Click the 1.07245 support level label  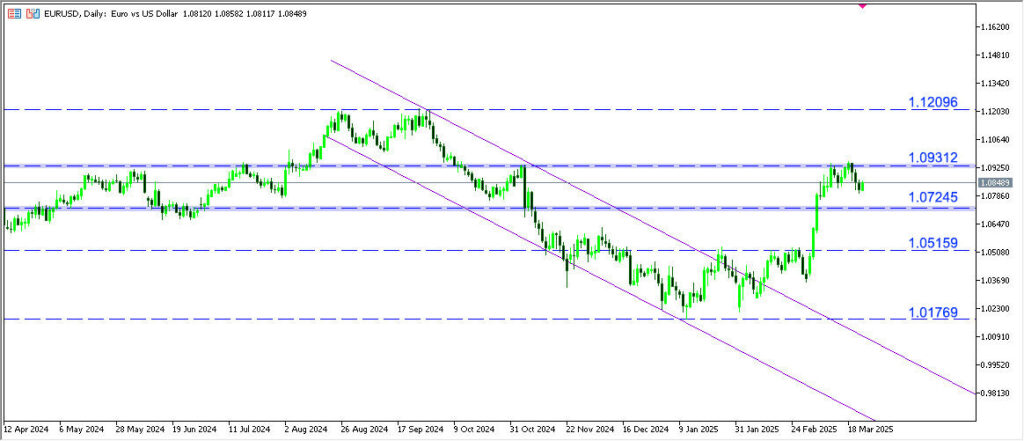933,198
